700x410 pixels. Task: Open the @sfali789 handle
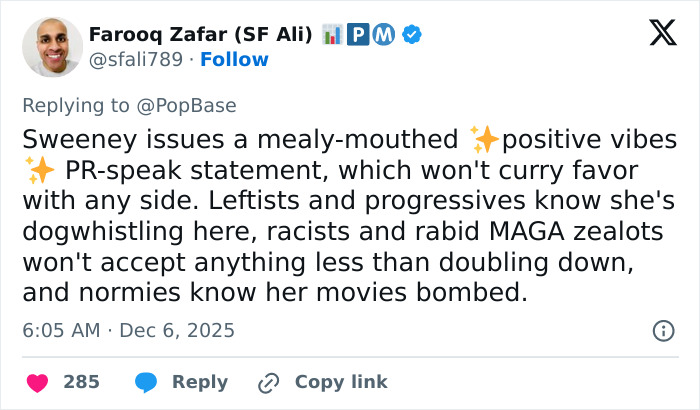click(x=135, y=59)
